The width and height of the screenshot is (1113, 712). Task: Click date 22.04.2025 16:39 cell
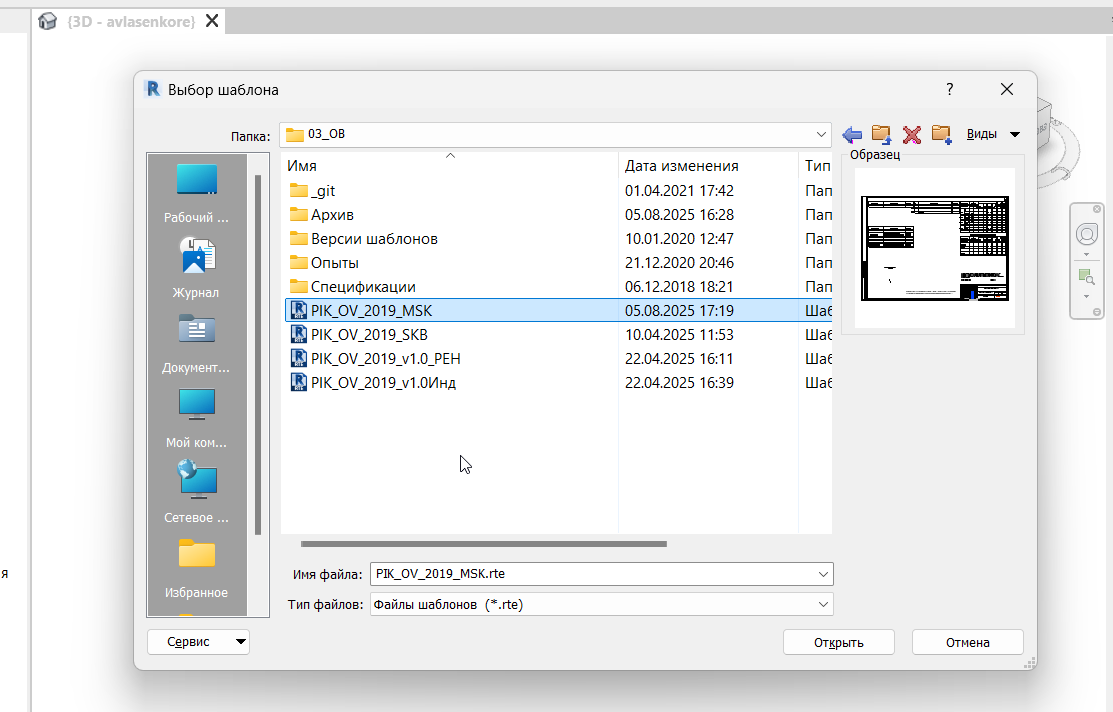point(679,383)
